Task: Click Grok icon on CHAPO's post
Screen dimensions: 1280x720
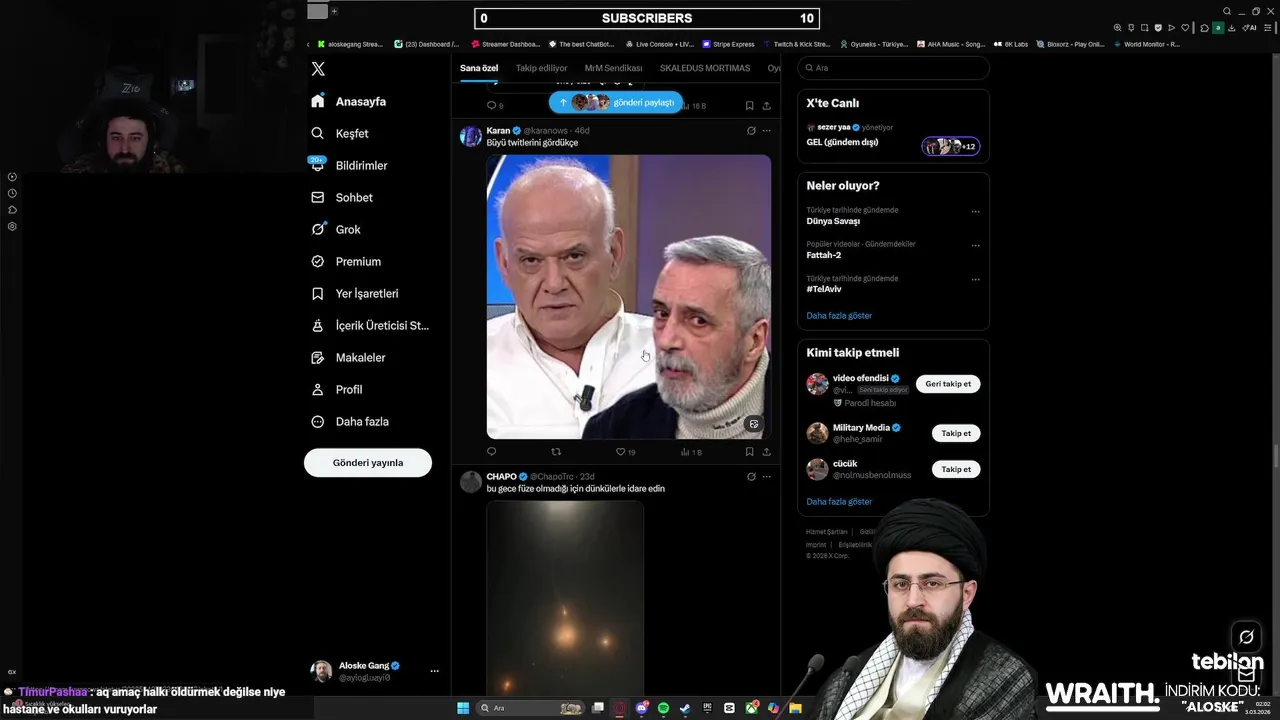Action: [751, 476]
